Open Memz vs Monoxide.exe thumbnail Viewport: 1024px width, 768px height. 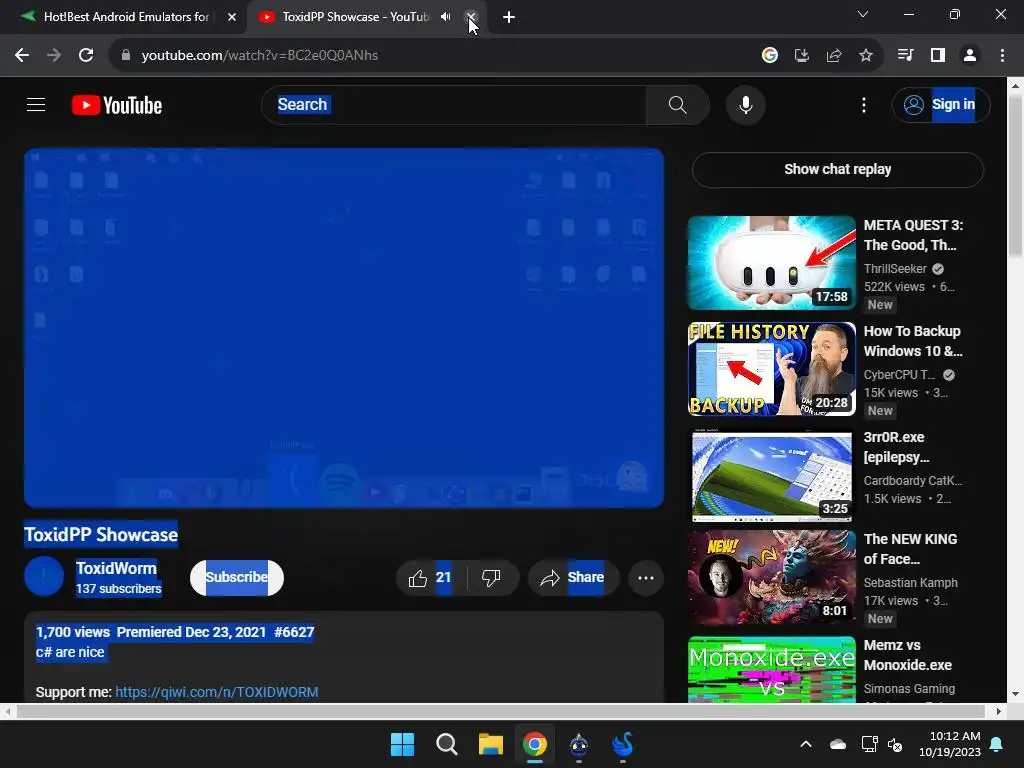[771, 669]
